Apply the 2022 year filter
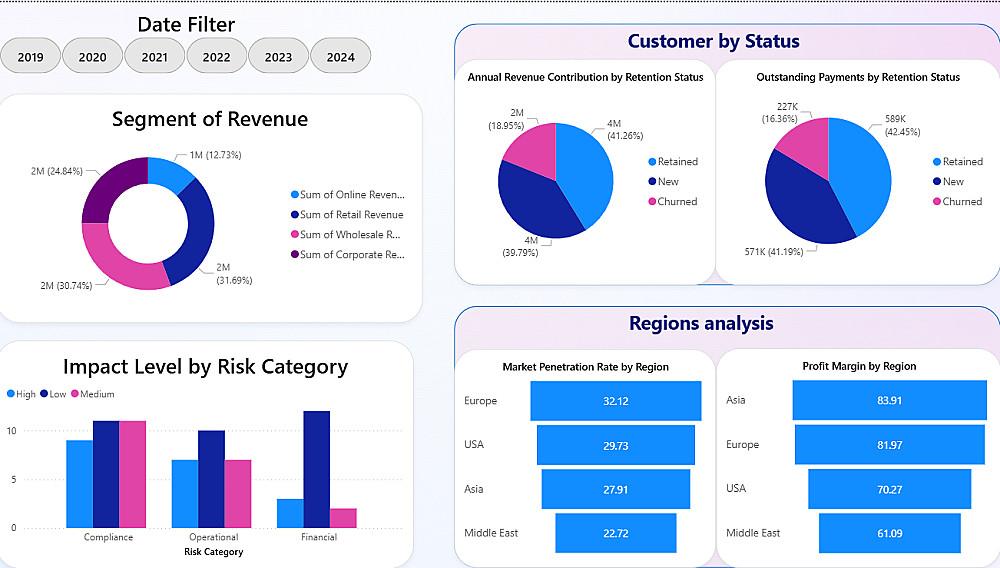This screenshot has height=568, width=1000. [x=216, y=56]
